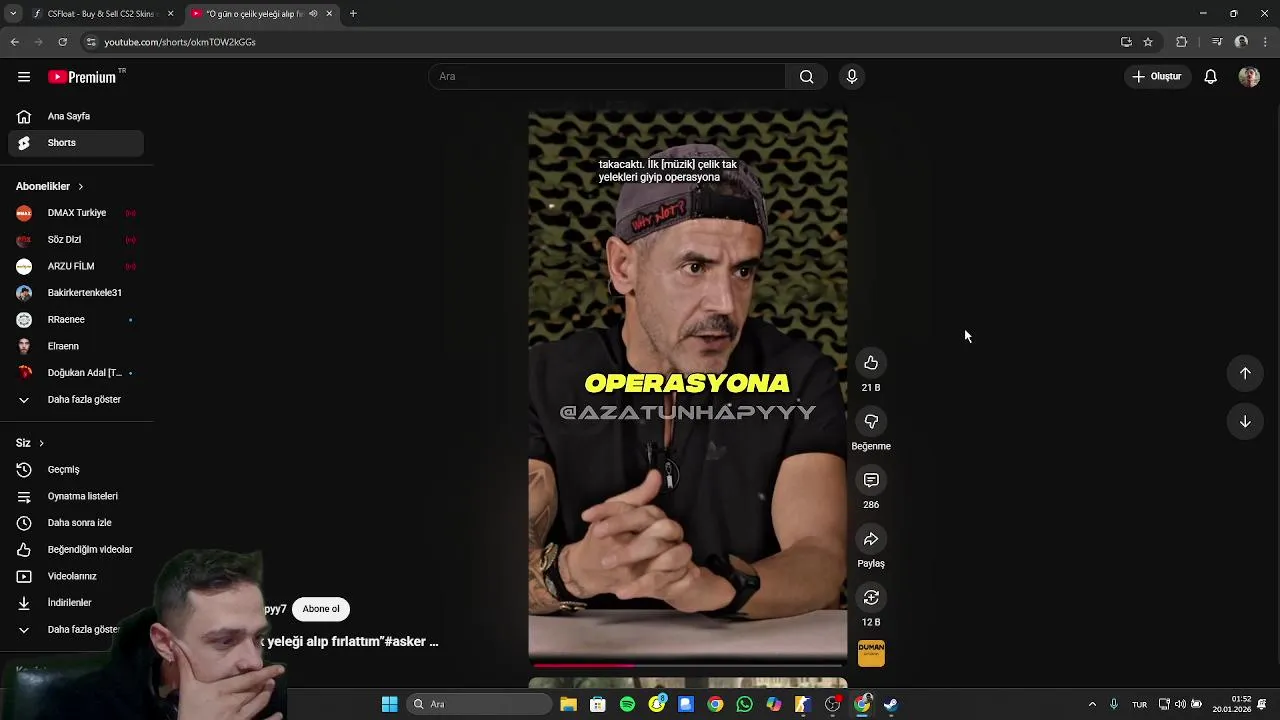The image size is (1280, 720).
Task: Click the Abone ol subscribe button
Action: pos(321,609)
